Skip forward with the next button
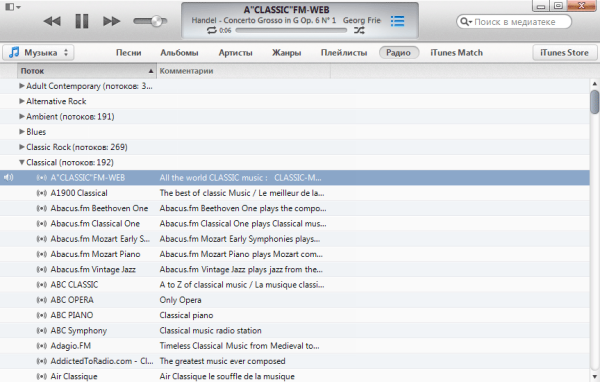 point(111,21)
